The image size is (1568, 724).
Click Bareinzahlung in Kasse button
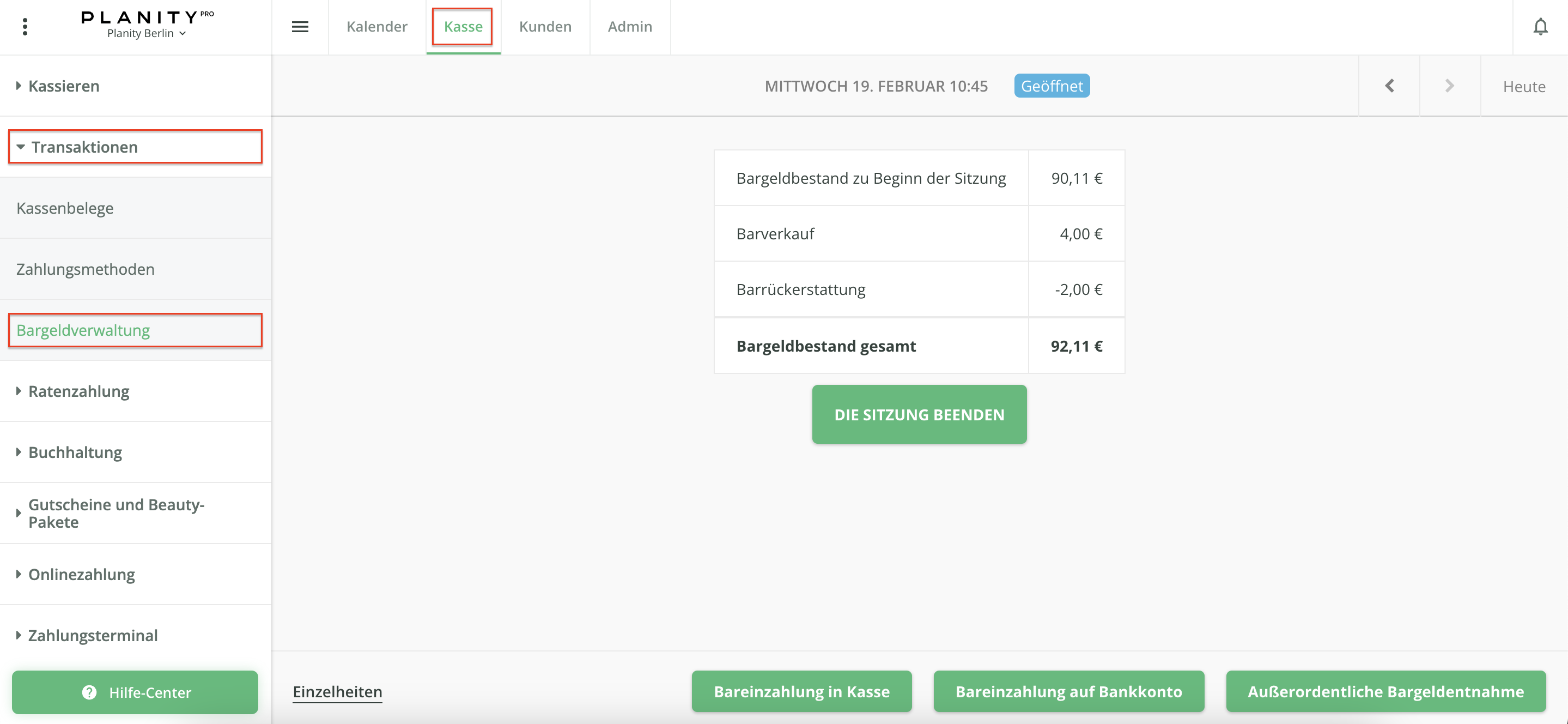(801, 691)
